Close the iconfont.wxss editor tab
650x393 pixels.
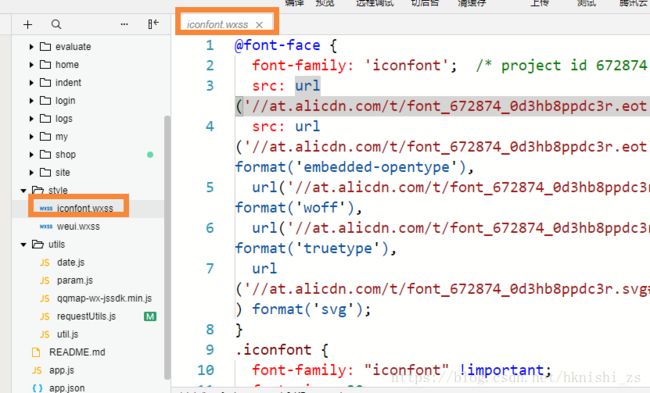(x=259, y=25)
